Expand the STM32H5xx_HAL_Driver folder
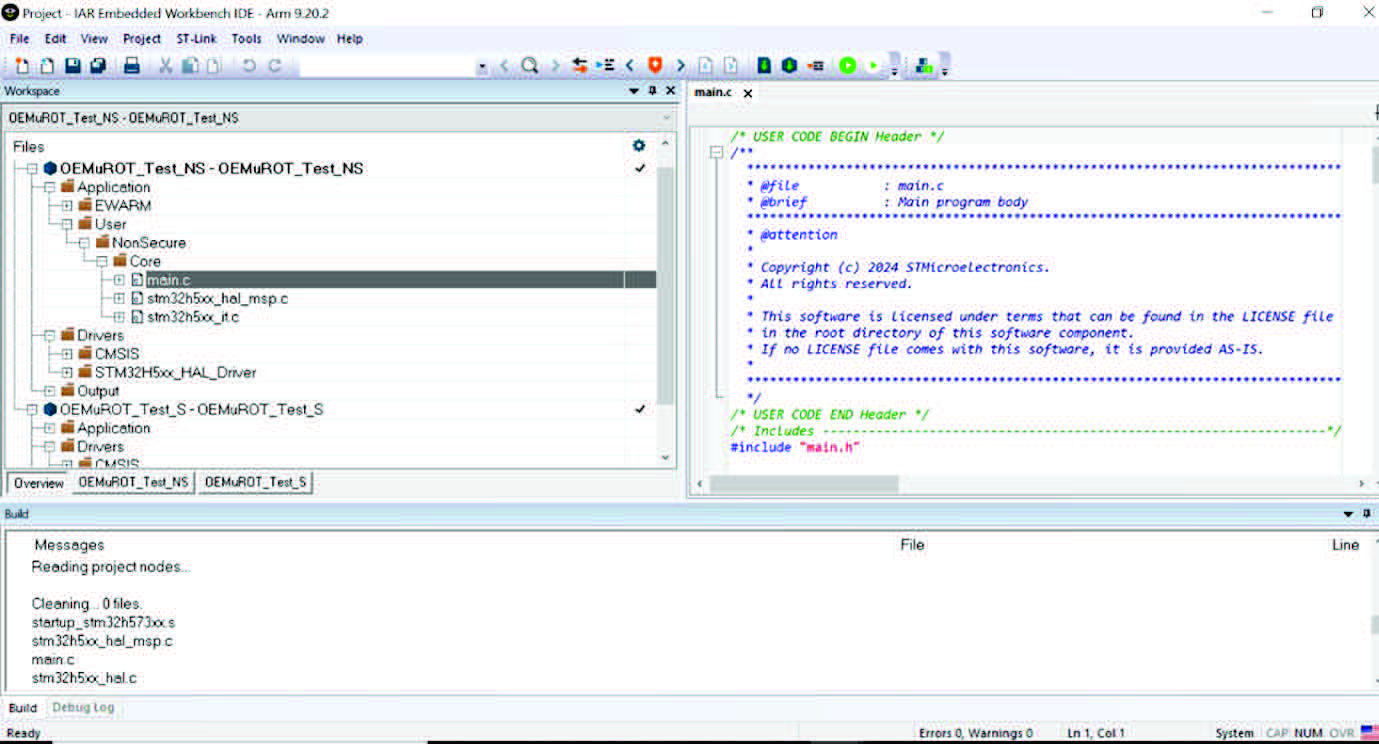Viewport: 1379px width, 744px height. (x=67, y=373)
